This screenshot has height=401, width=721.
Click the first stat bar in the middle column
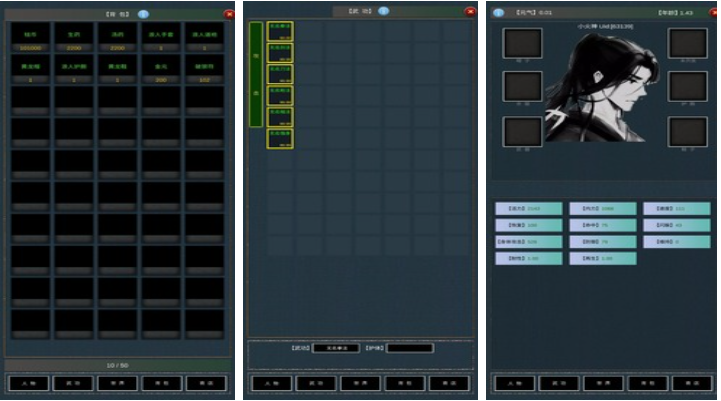pyautogui.click(x=603, y=209)
